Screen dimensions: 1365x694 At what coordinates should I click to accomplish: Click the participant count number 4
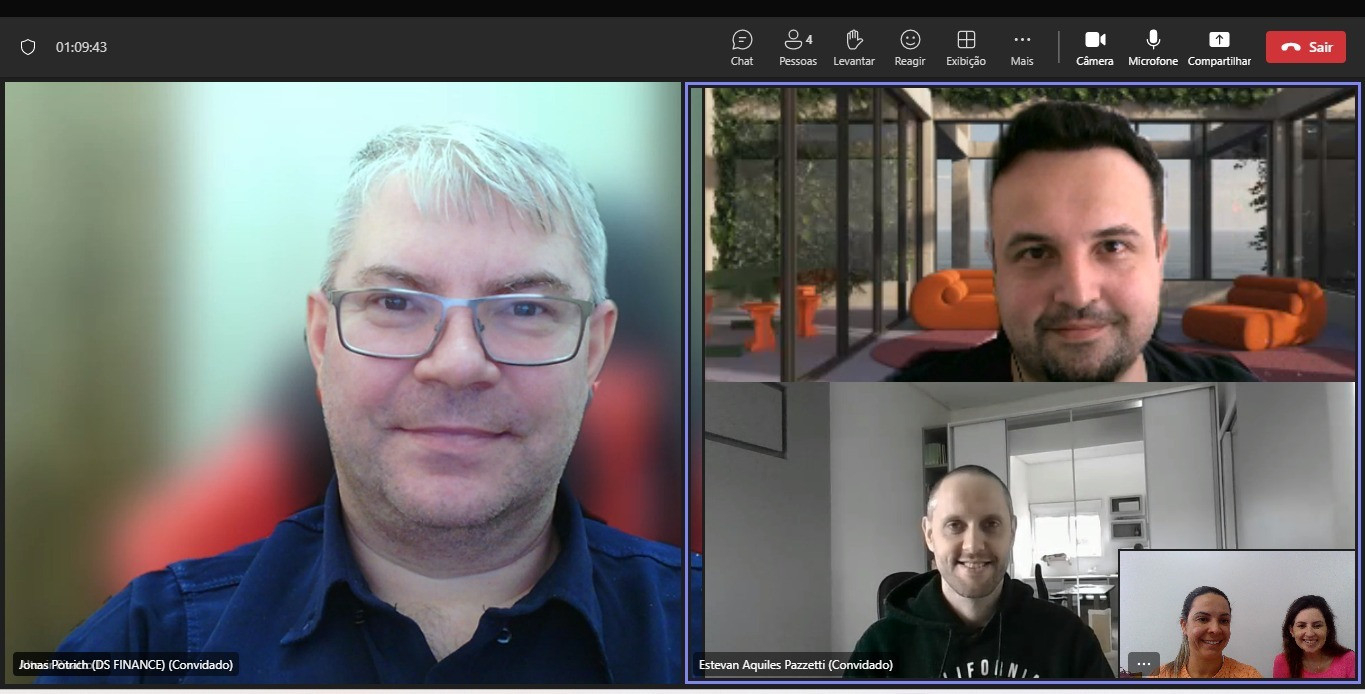tap(809, 40)
